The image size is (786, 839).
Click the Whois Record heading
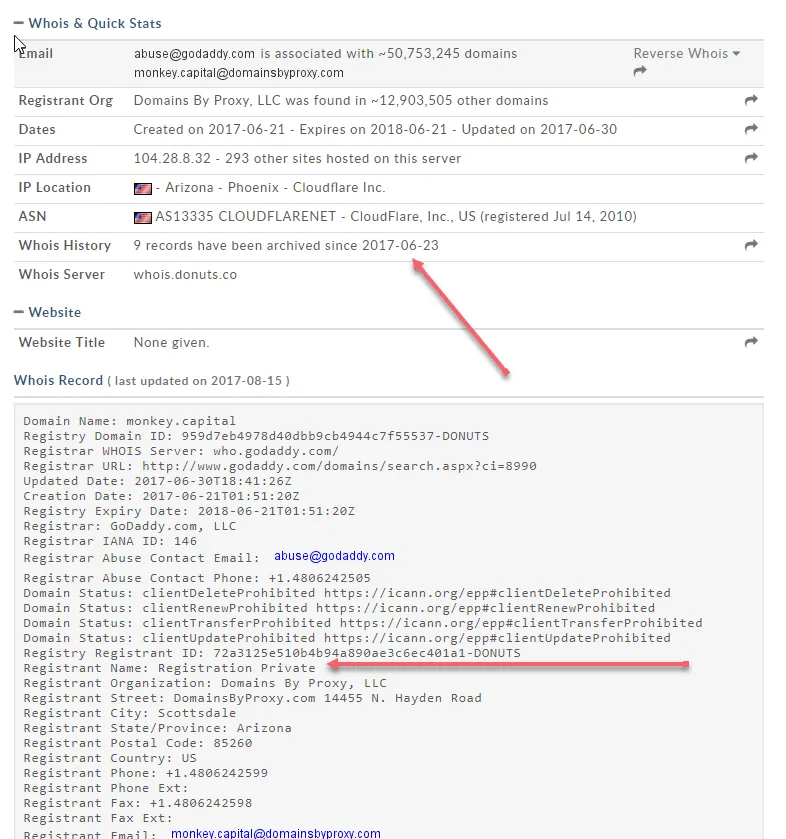point(58,380)
